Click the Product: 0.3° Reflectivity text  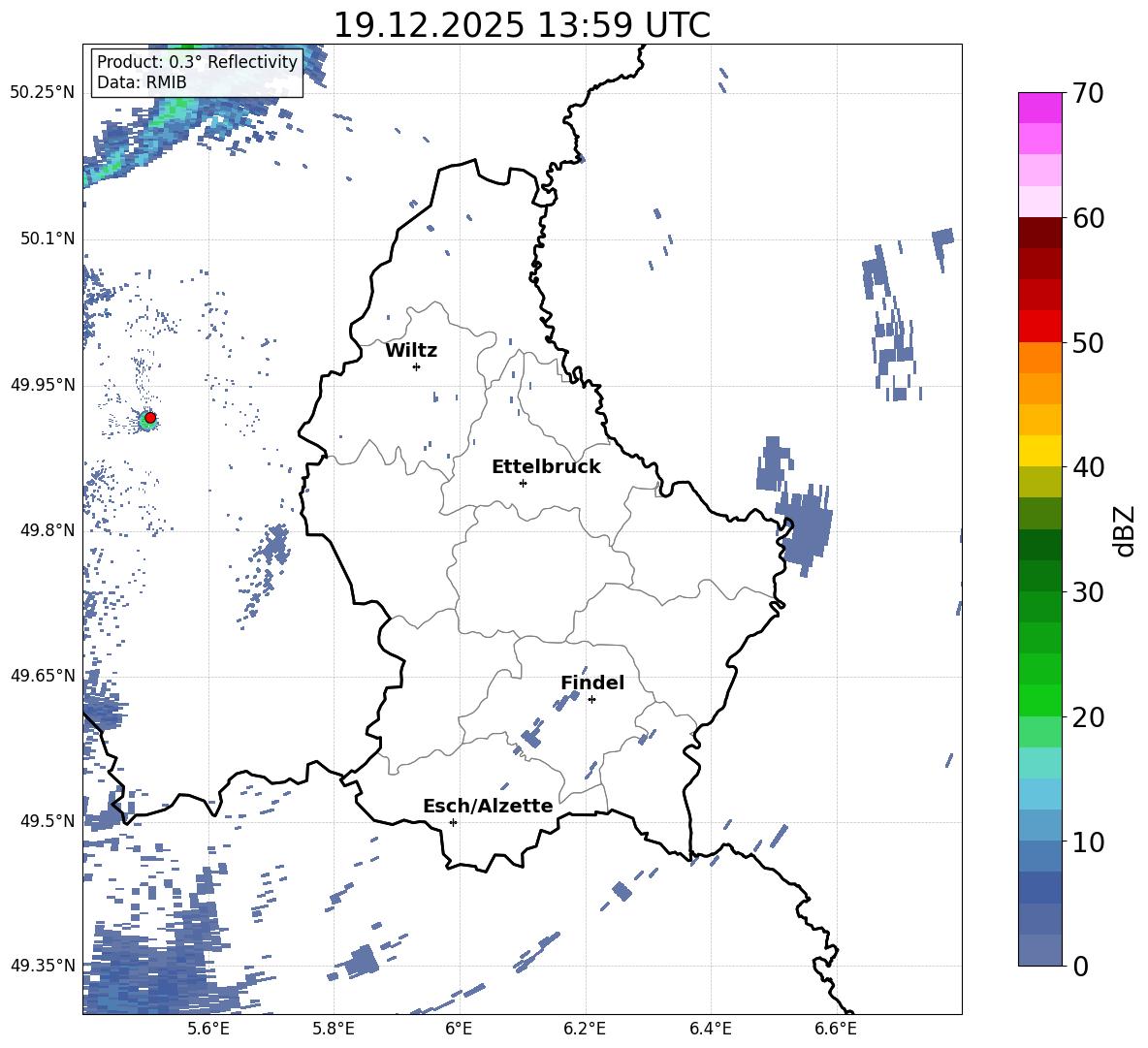click(197, 62)
